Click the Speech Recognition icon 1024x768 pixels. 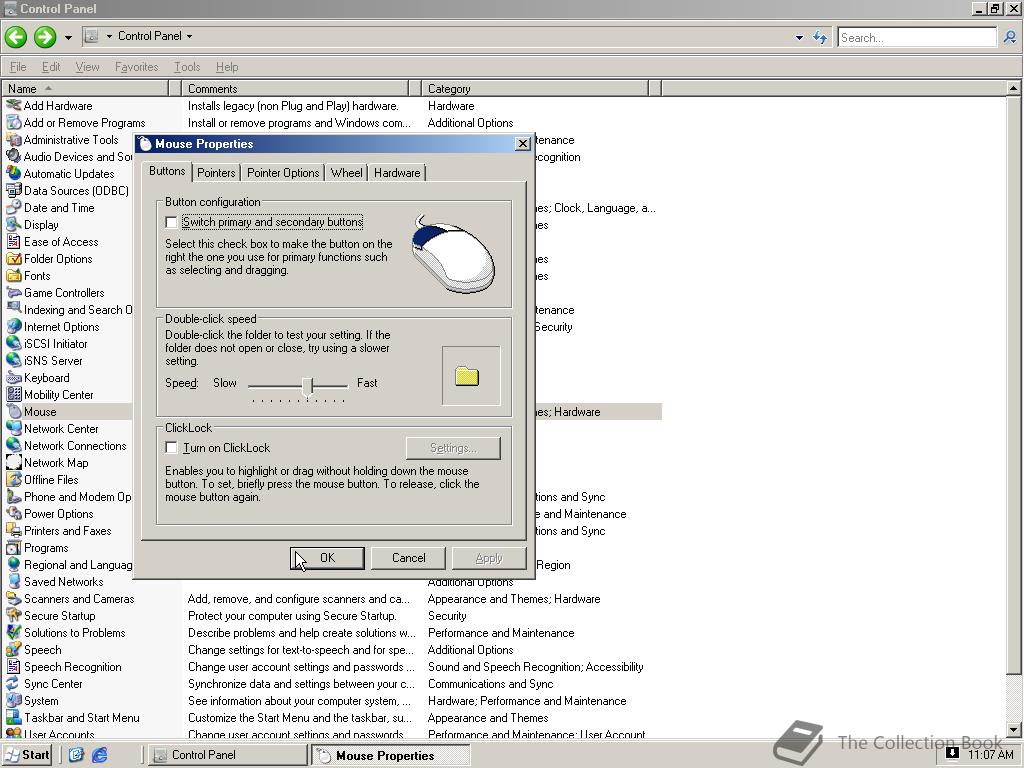(x=13, y=665)
